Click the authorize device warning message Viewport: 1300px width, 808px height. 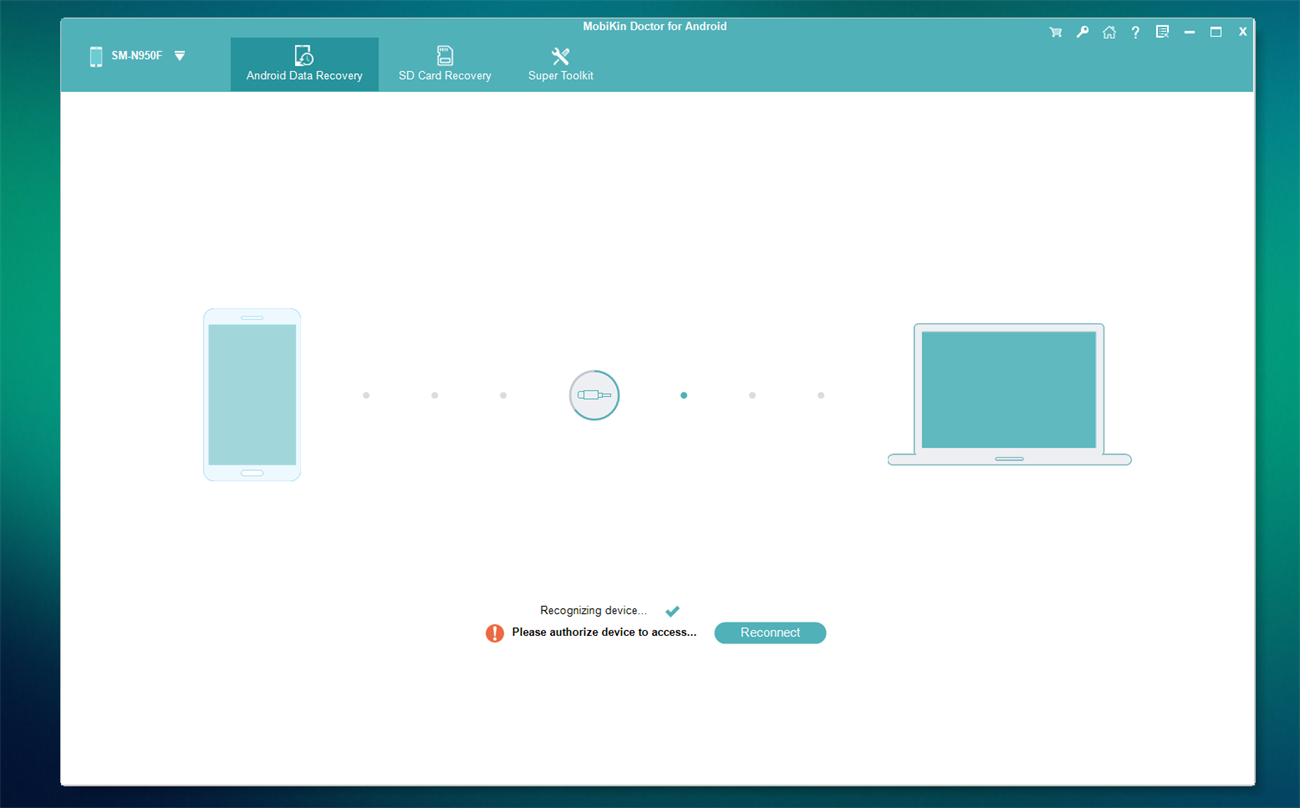coord(604,633)
